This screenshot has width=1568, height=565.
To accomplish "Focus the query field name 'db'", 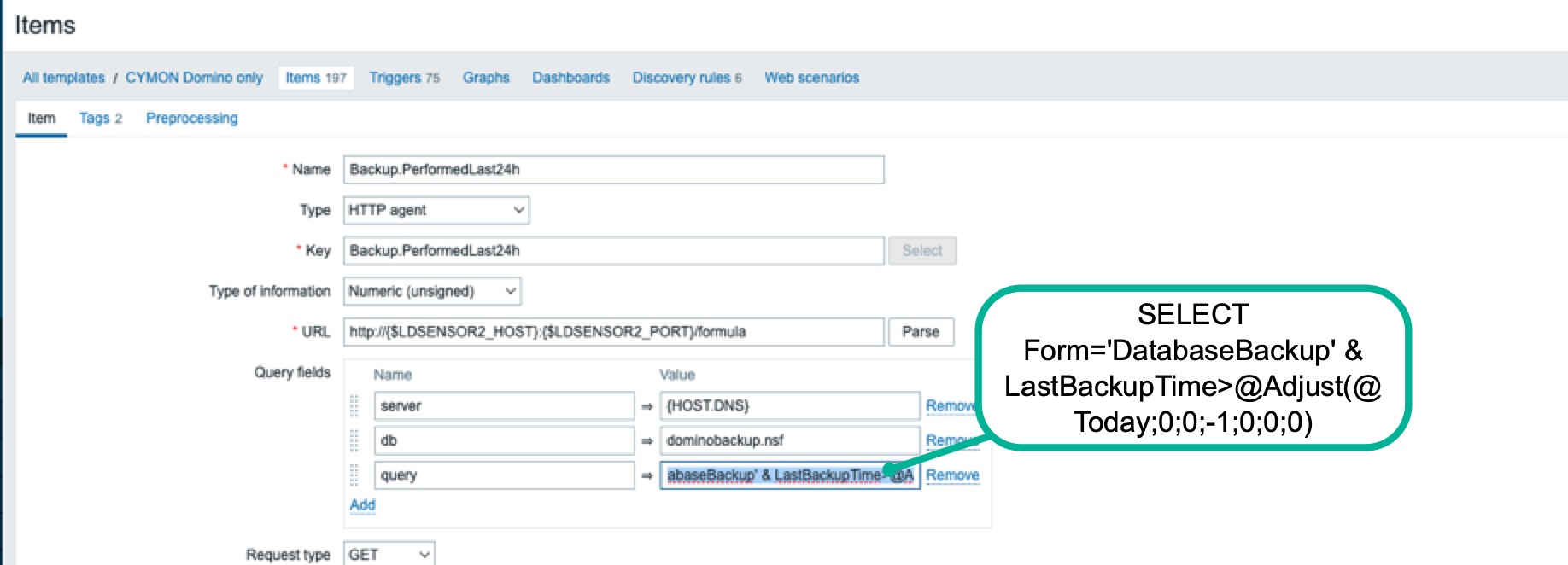I will point(504,441).
